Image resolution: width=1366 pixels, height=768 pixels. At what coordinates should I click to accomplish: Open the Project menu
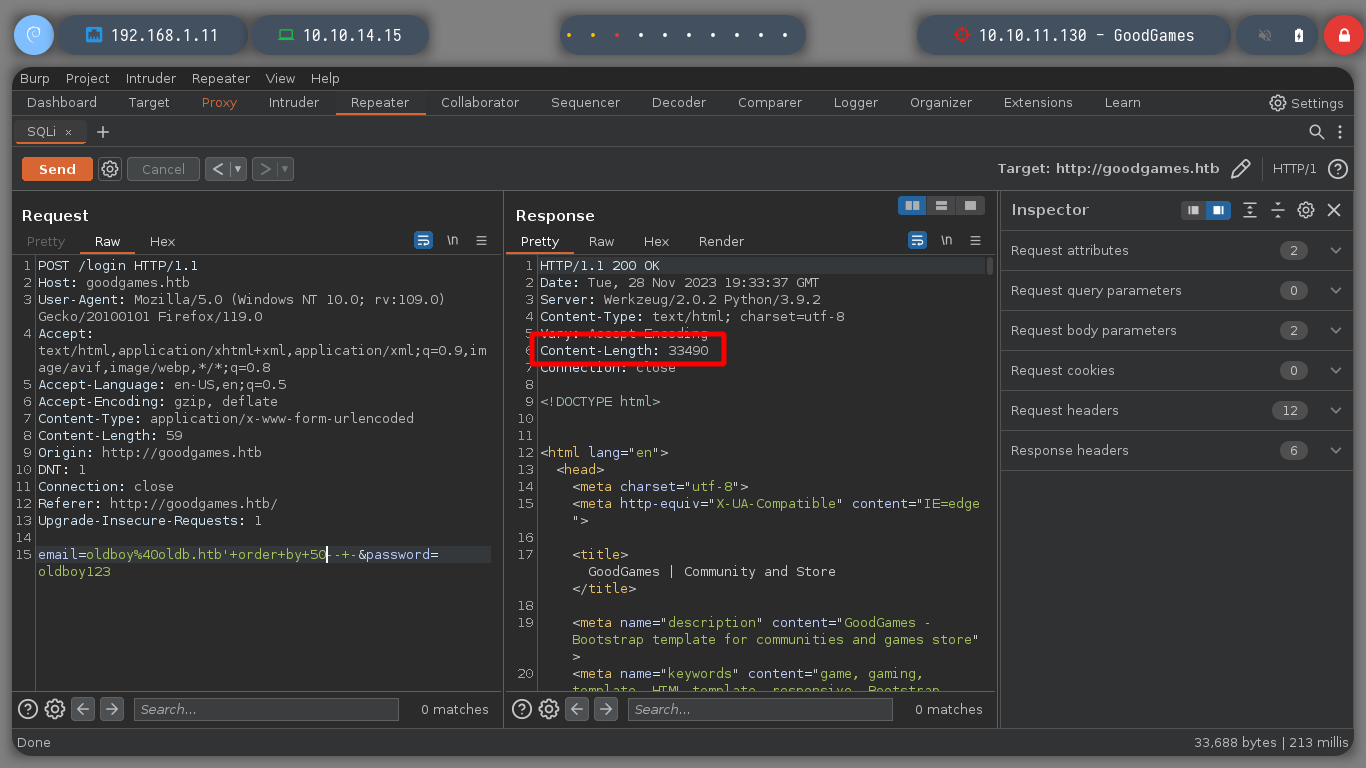coord(88,78)
